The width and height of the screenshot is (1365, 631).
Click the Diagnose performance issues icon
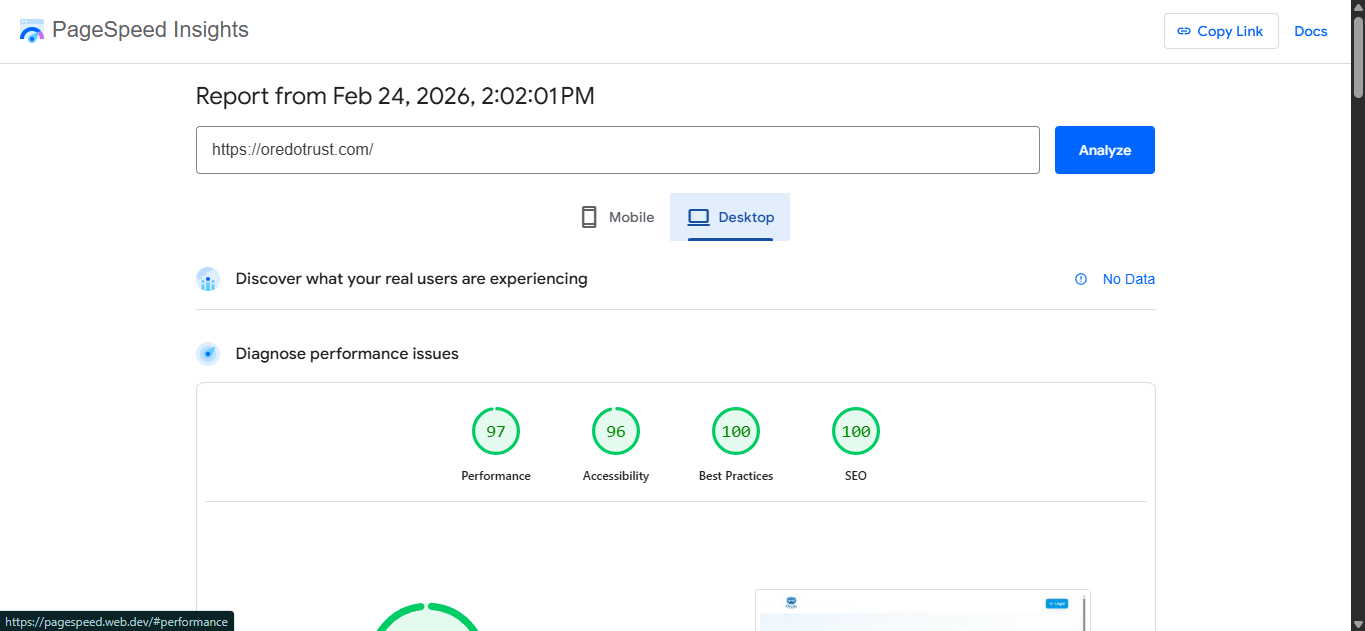[x=208, y=354]
